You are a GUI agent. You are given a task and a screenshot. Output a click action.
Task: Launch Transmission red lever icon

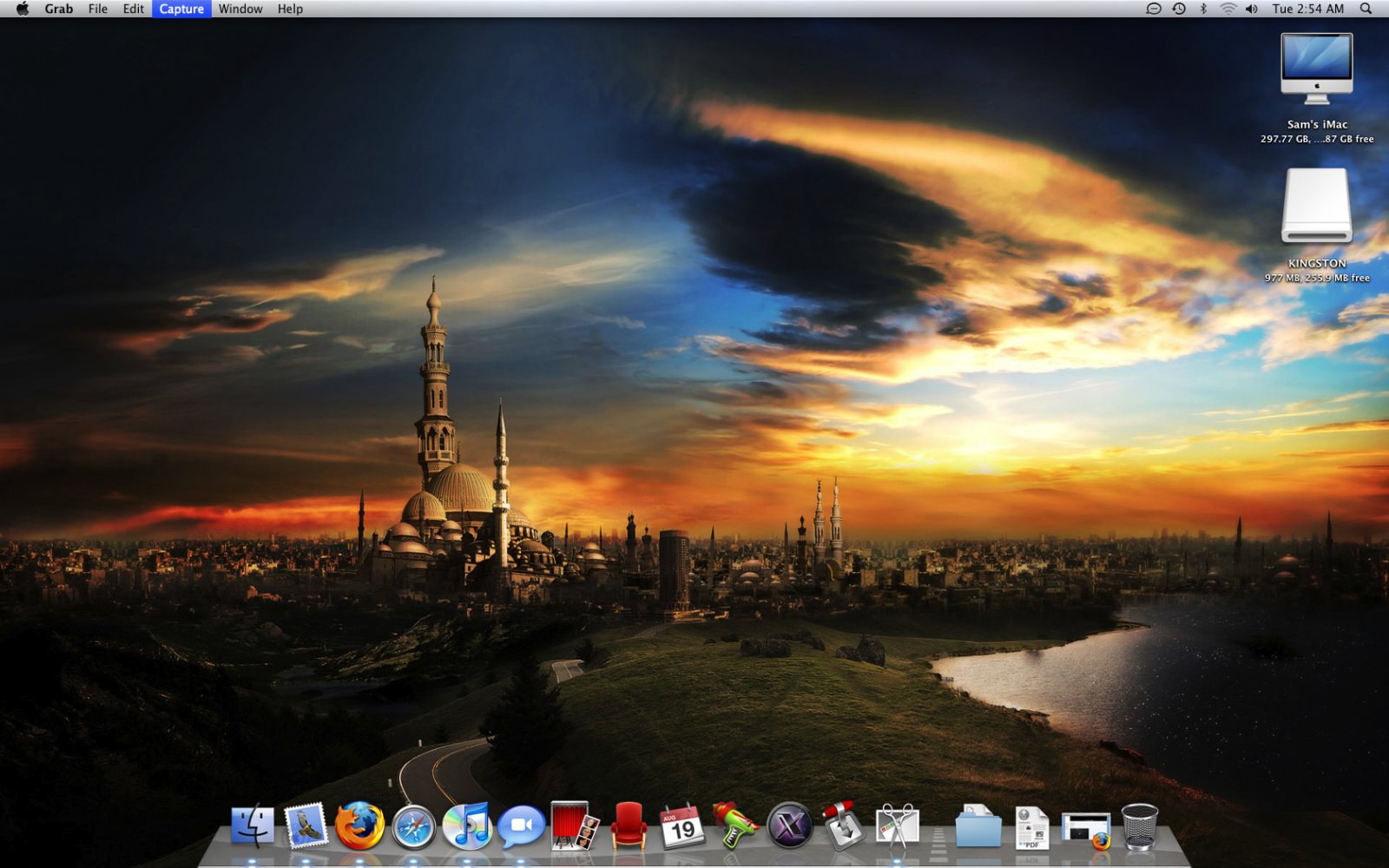point(843,825)
